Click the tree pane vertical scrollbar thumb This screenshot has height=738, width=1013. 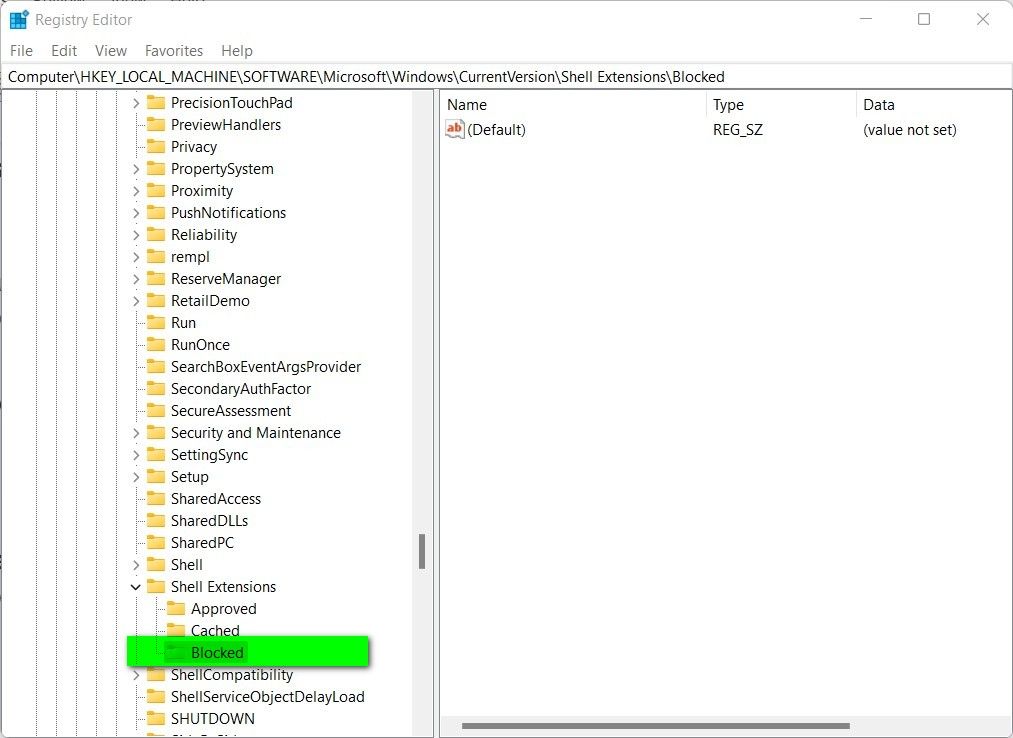[x=422, y=551]
